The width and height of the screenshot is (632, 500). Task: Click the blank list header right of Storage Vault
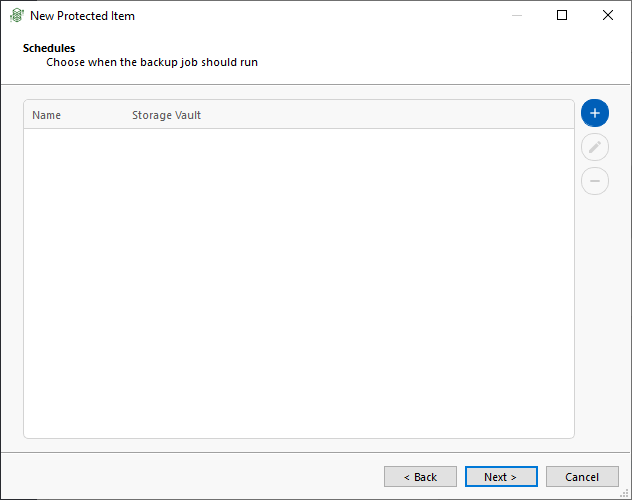(x=387, y=115)
